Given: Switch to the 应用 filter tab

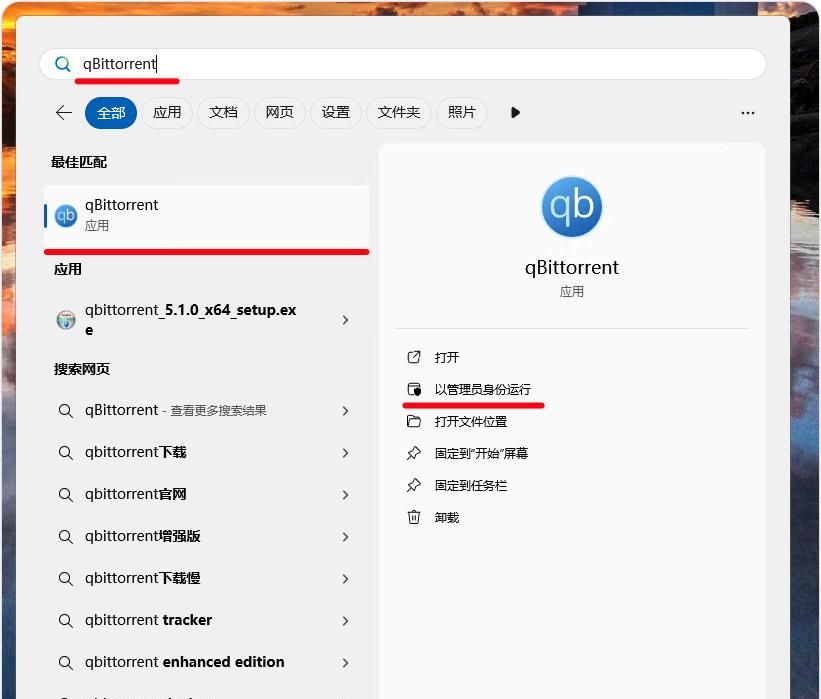Looking at the screenshot, I should [x=167, y=112].
